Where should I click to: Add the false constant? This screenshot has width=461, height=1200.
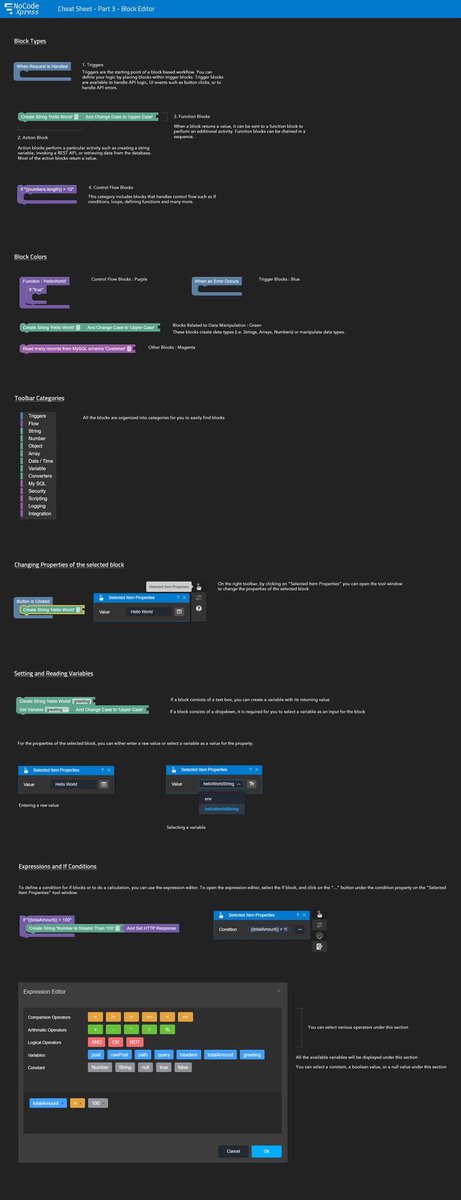(183, 1067)
